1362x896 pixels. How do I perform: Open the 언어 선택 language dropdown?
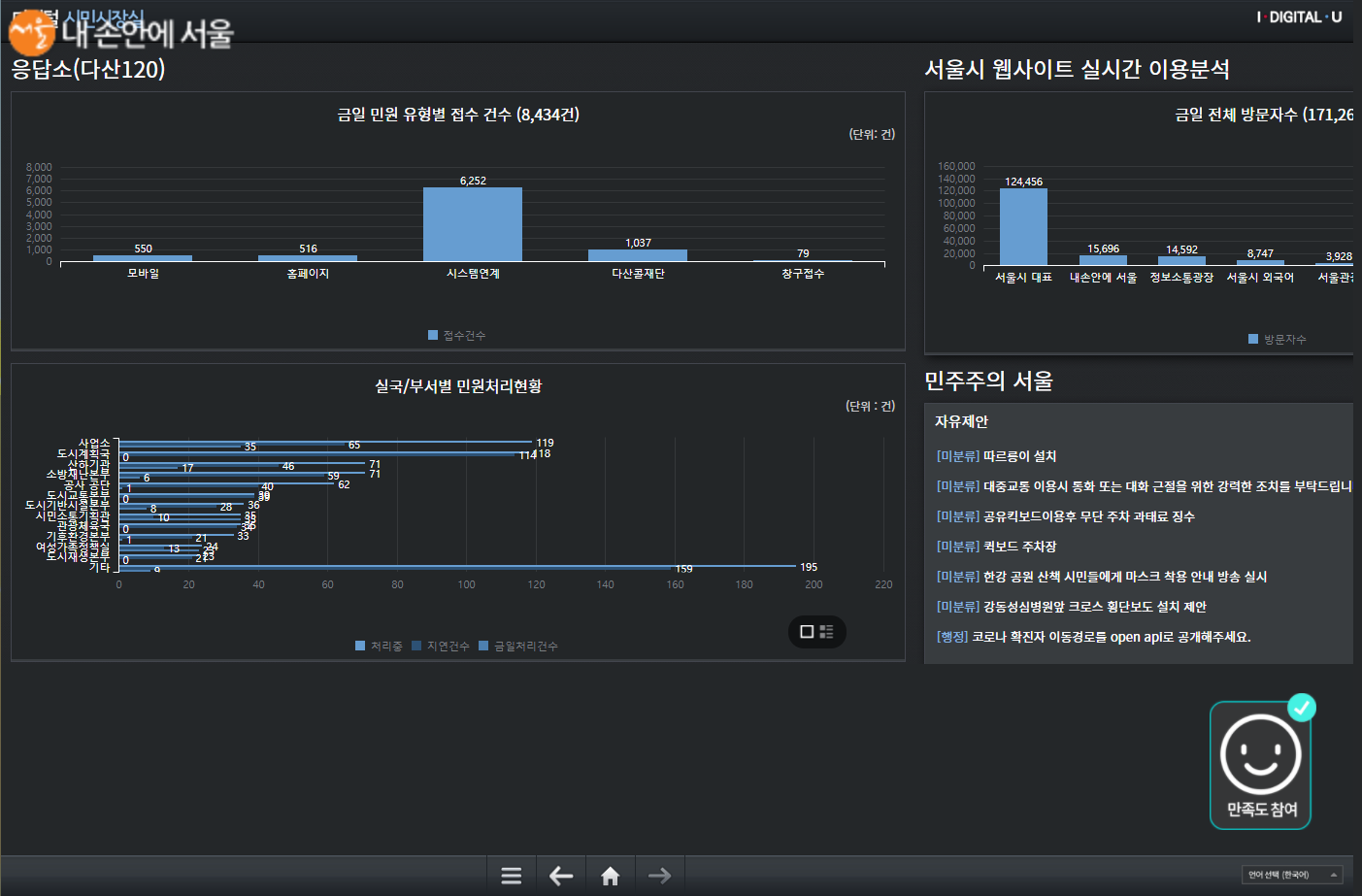[1291, 875]
